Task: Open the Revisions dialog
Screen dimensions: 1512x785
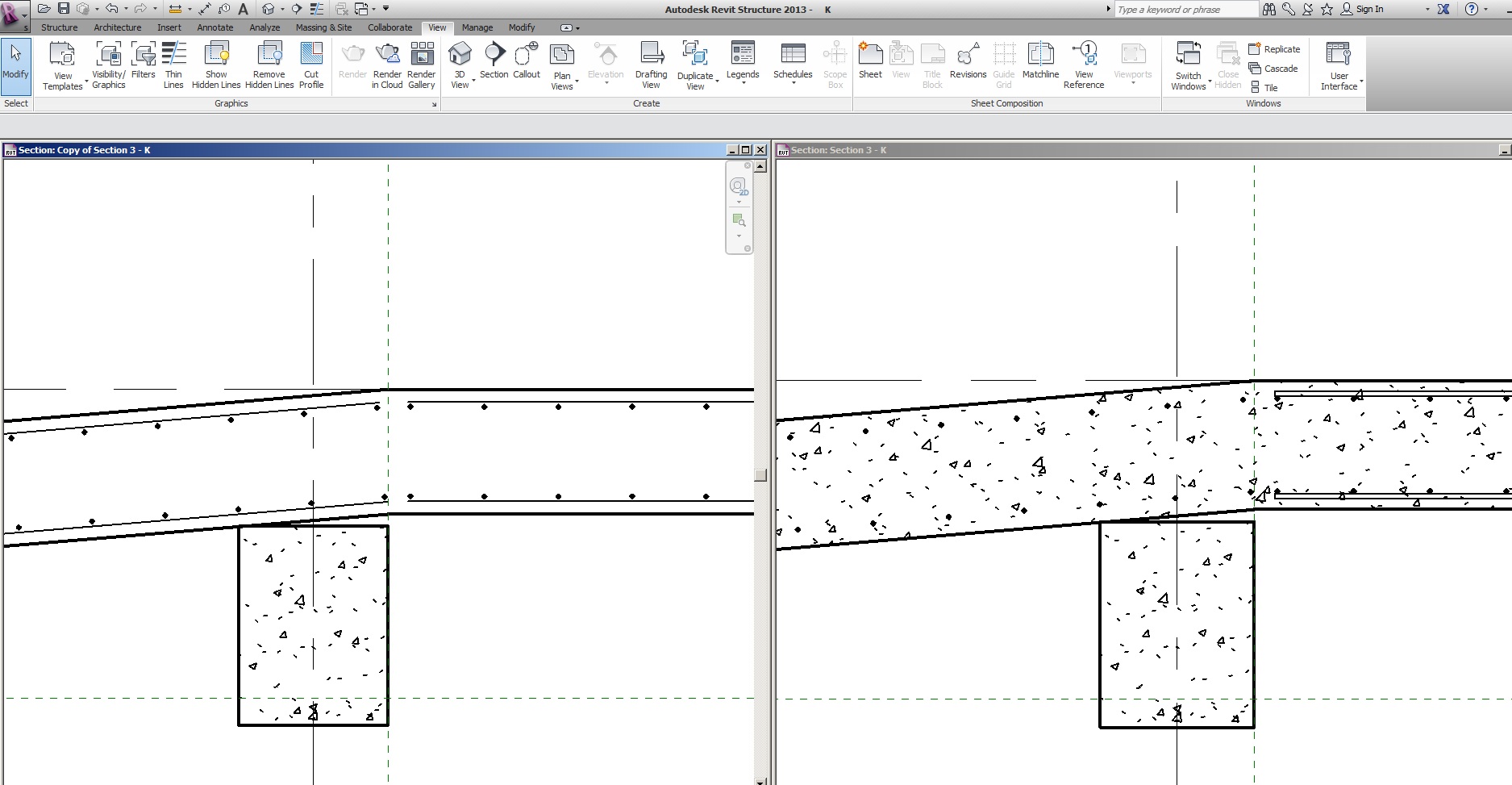Action: point(968,63)
